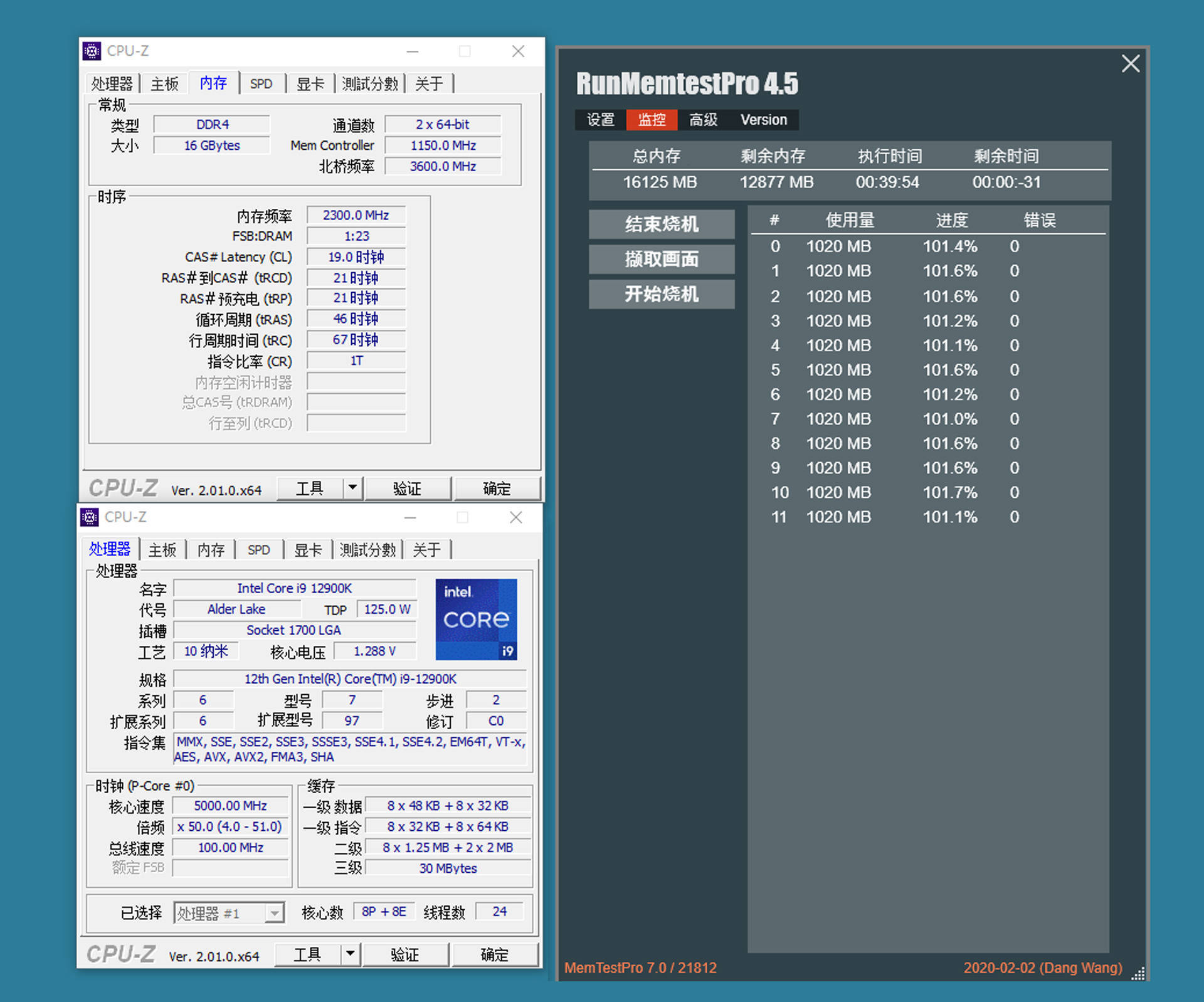
Task: Switch to the SPD tab in top CPU-Z
Action: (261, 83)
